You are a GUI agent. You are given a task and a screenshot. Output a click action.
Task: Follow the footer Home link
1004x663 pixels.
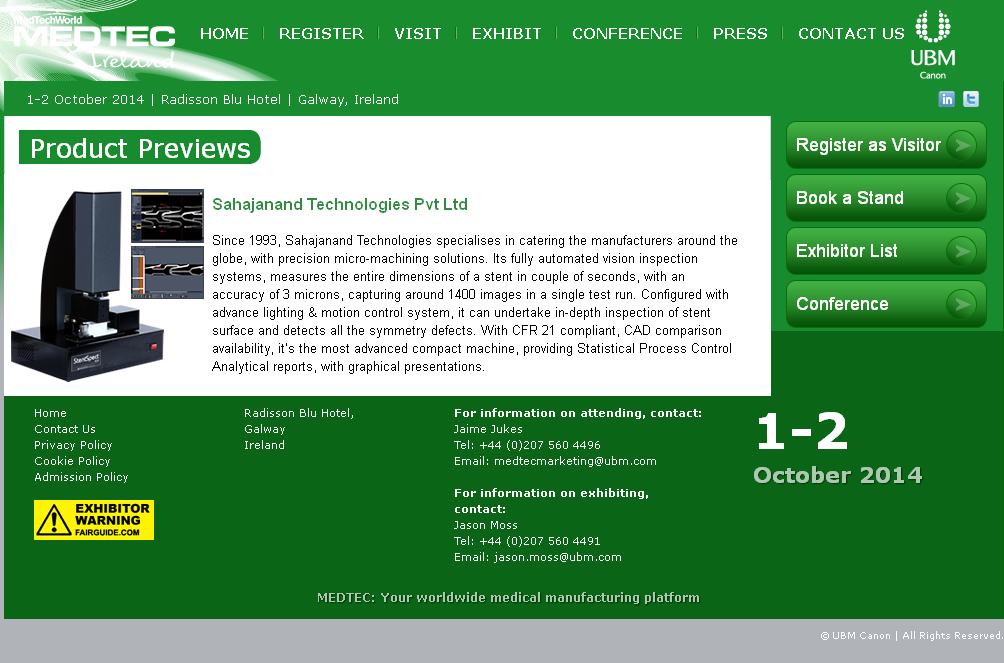[50, 413]
